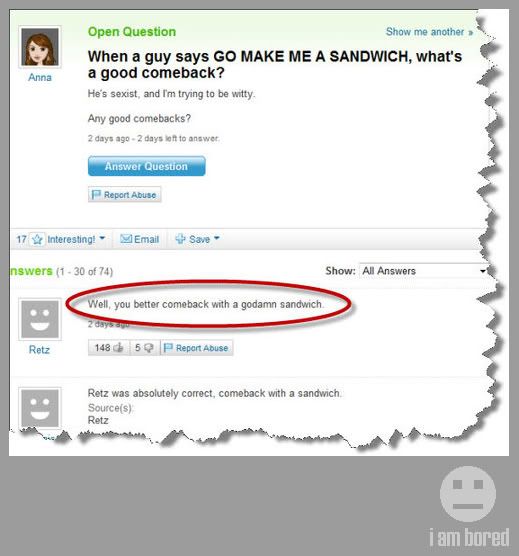519x556 pixels.
Task: Expand the Save dropdown arrow
Action: coord(217,238)
